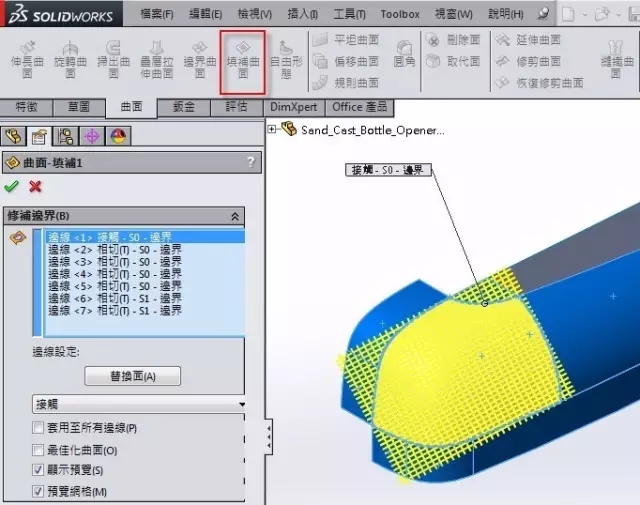Click the SolidWorks logo in title bar
This screenshot has width=640, height=505.
click(61, 14)
